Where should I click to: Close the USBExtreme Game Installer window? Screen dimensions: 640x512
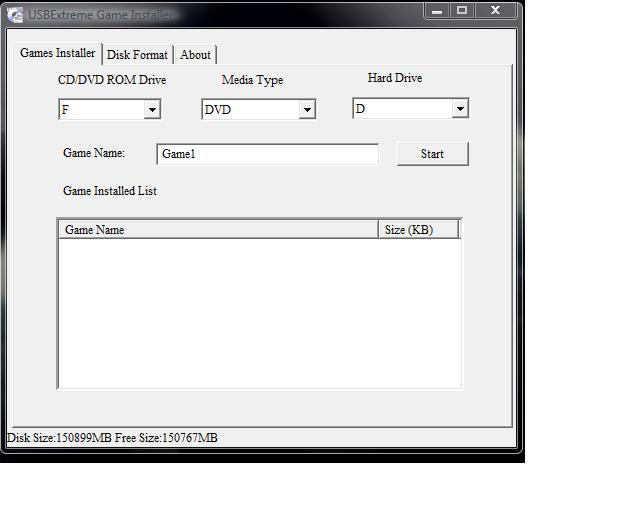[496, 11]
